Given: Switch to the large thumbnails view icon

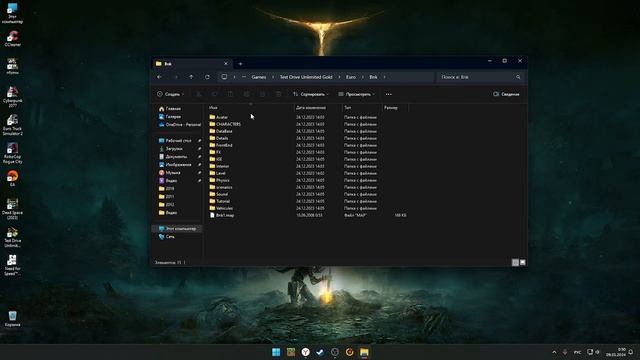Looking at the screenshot, I should pyautogui.click(x=523, y=262).
